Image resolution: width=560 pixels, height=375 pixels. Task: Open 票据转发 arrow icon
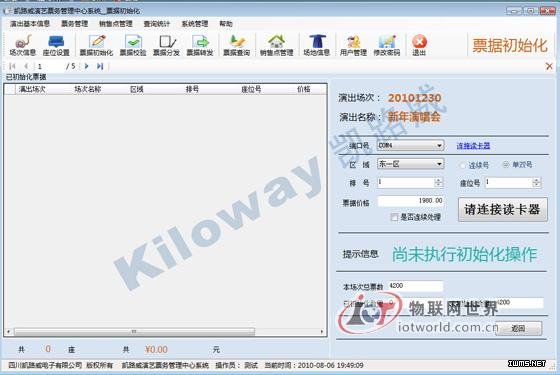click(200, 45)
